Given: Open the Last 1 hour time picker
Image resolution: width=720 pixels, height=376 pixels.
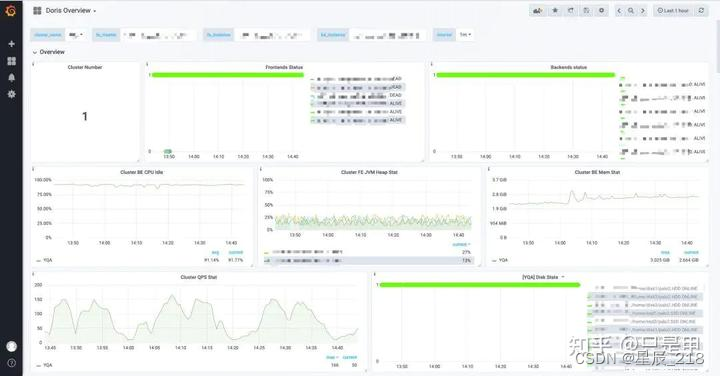Looking at the screenshot, I should (x=673, y=11).
